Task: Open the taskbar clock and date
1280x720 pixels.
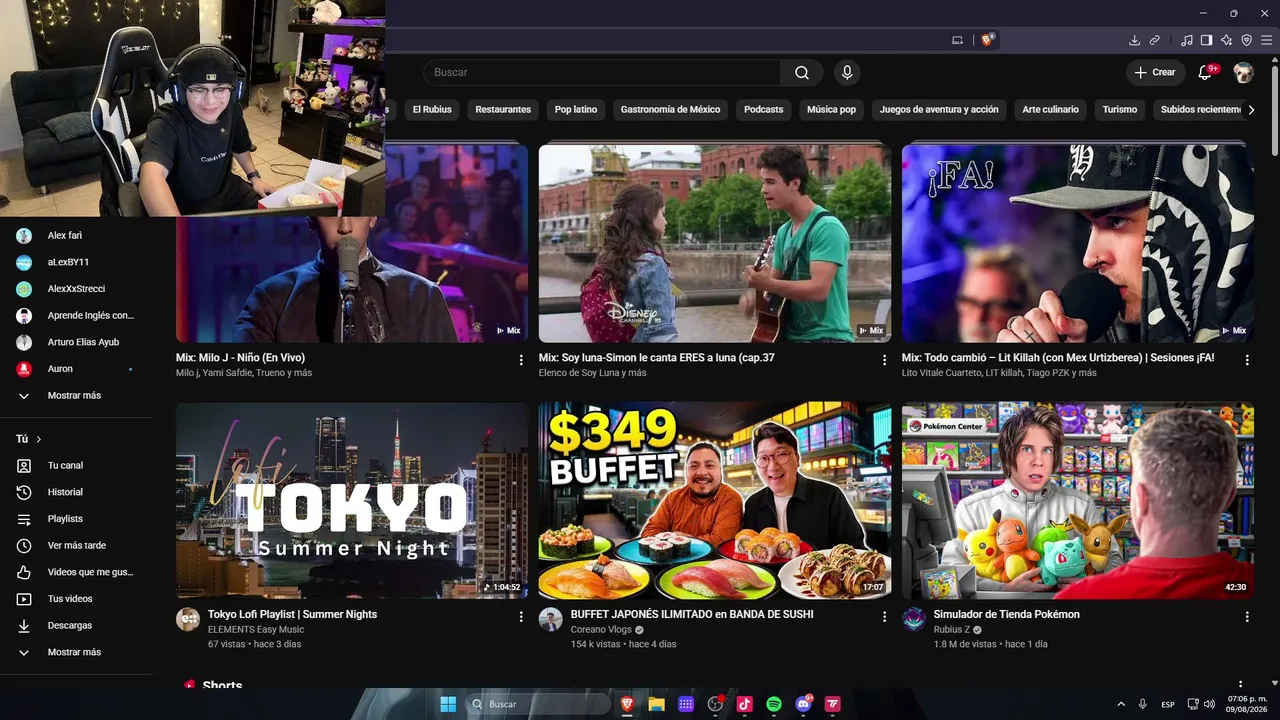Action: [x=1247, y=704]
